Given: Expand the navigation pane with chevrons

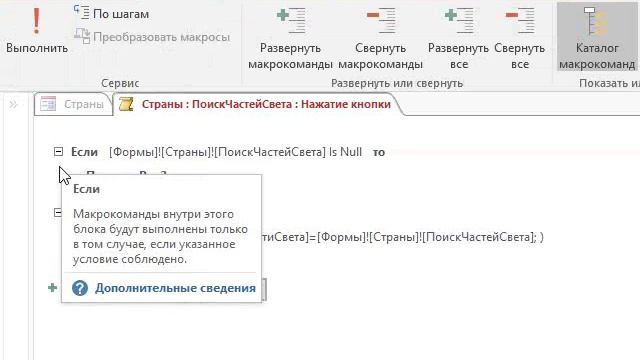Looking at the screenshot, I should coord(13,104).
